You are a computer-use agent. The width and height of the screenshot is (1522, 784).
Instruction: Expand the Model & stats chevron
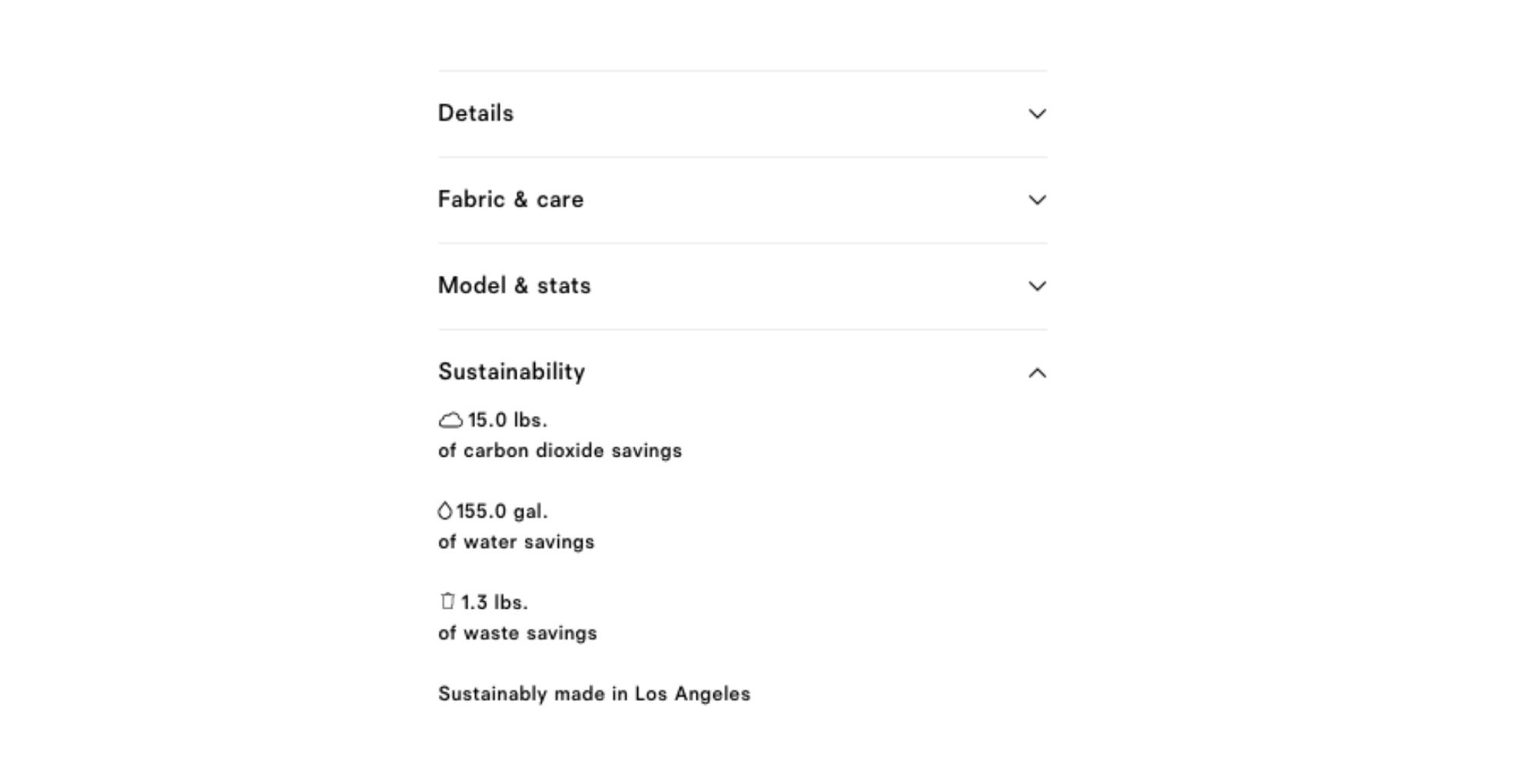click(1037, 286)
